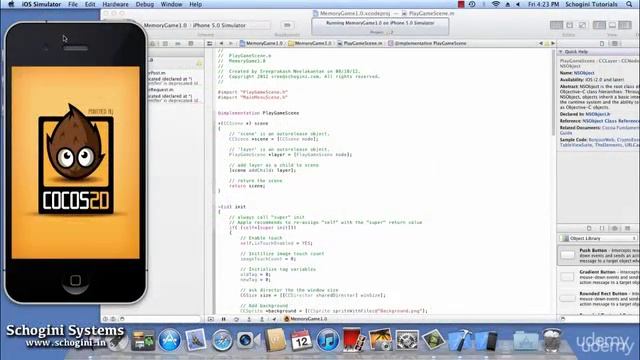Select the Standard editor button

point(556,25)
